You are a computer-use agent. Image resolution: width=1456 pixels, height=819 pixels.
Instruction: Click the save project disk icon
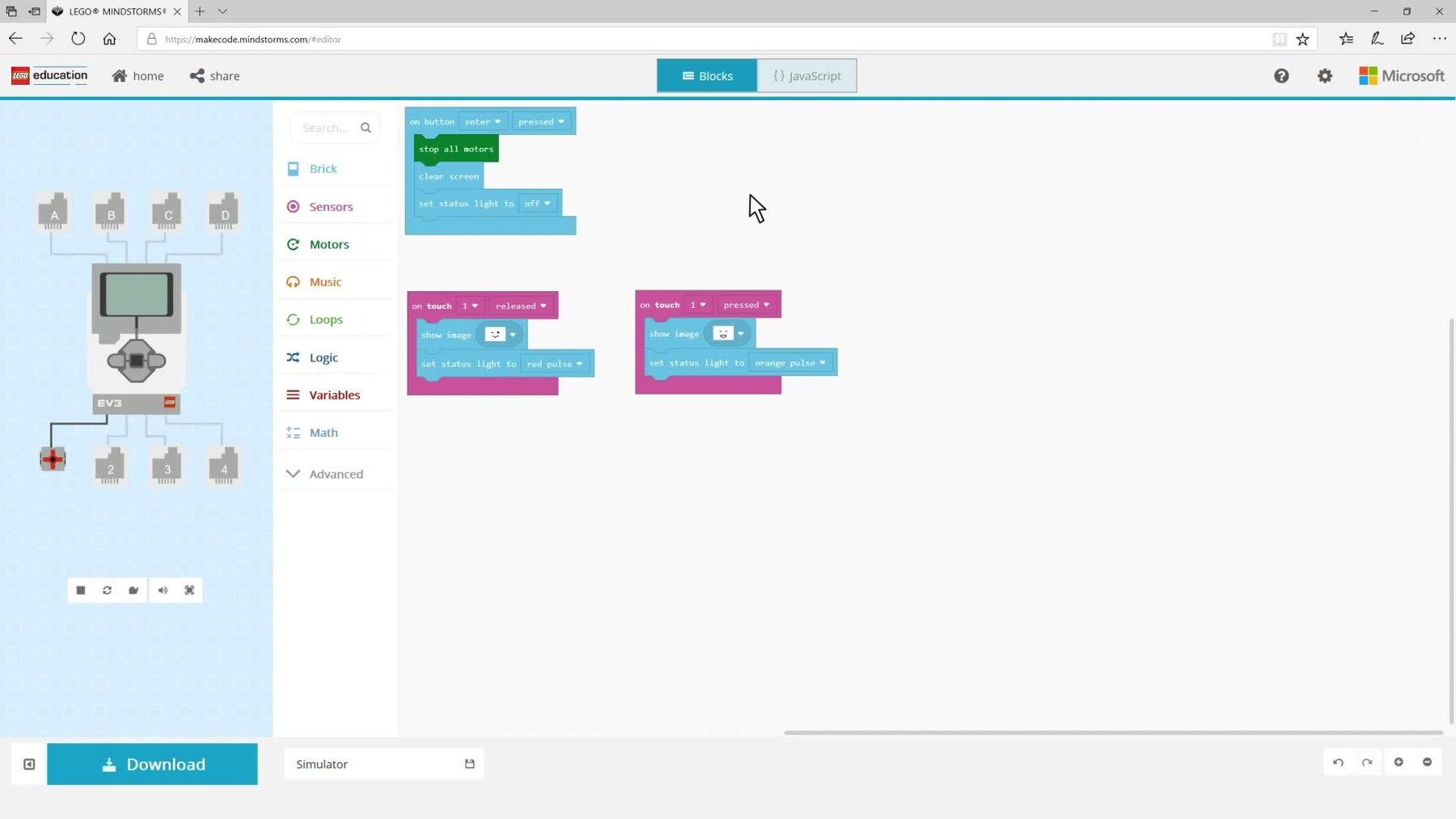[x=469, y=764]
